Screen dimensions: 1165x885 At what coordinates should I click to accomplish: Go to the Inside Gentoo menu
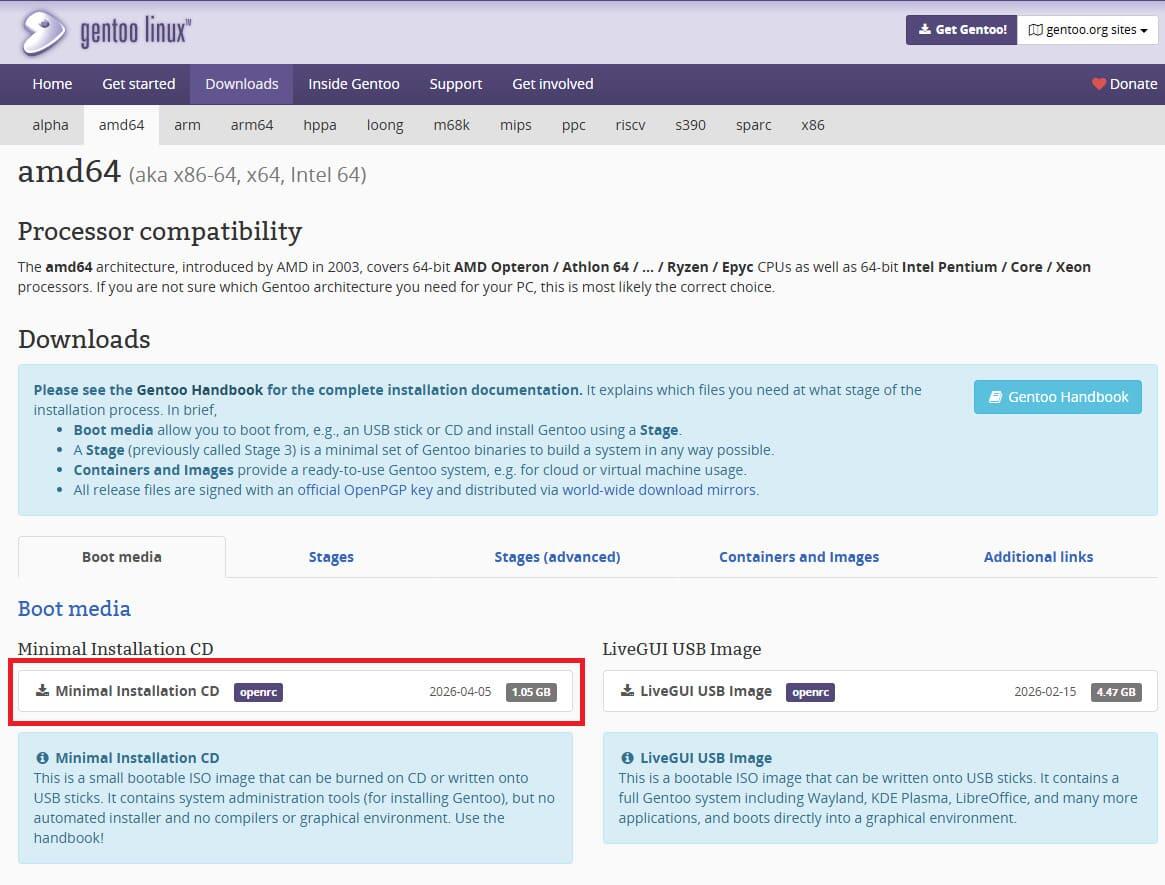tap(353, 84)
